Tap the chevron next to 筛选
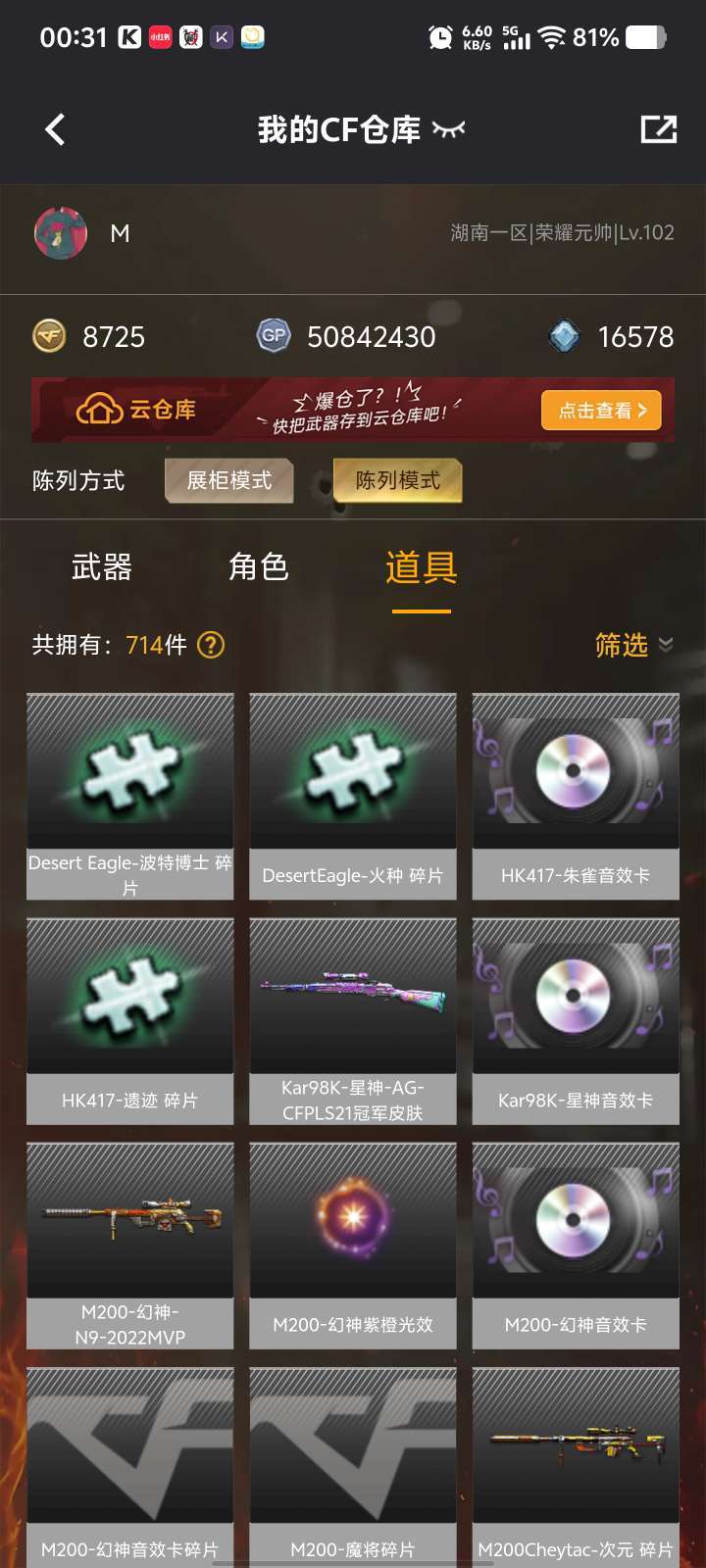Viewport: 706px width, 1568px height. coord(666,644)
